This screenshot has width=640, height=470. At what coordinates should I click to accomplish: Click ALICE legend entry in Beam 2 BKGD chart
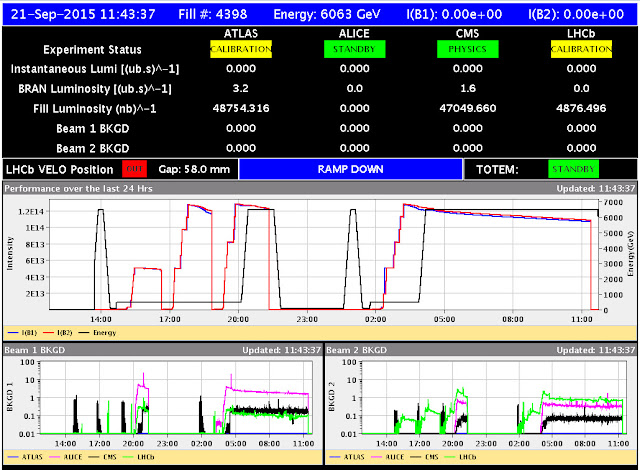pos(387,457)
